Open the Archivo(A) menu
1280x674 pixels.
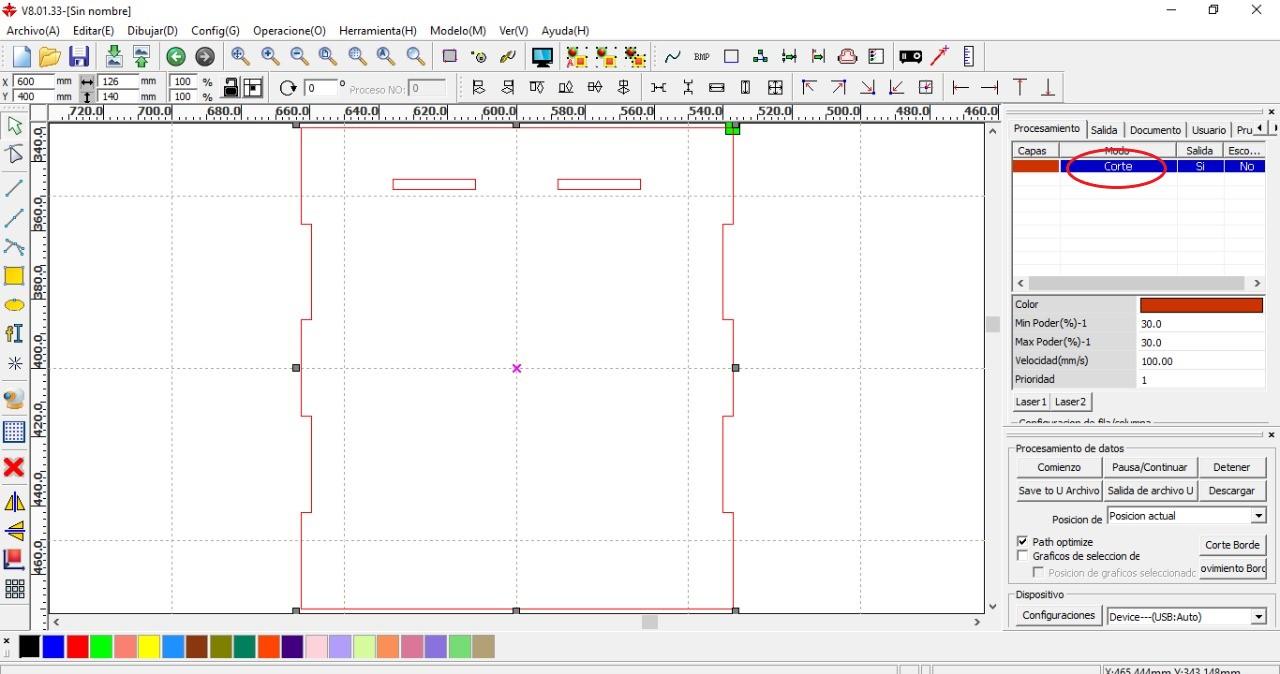(x=33, y=31)
